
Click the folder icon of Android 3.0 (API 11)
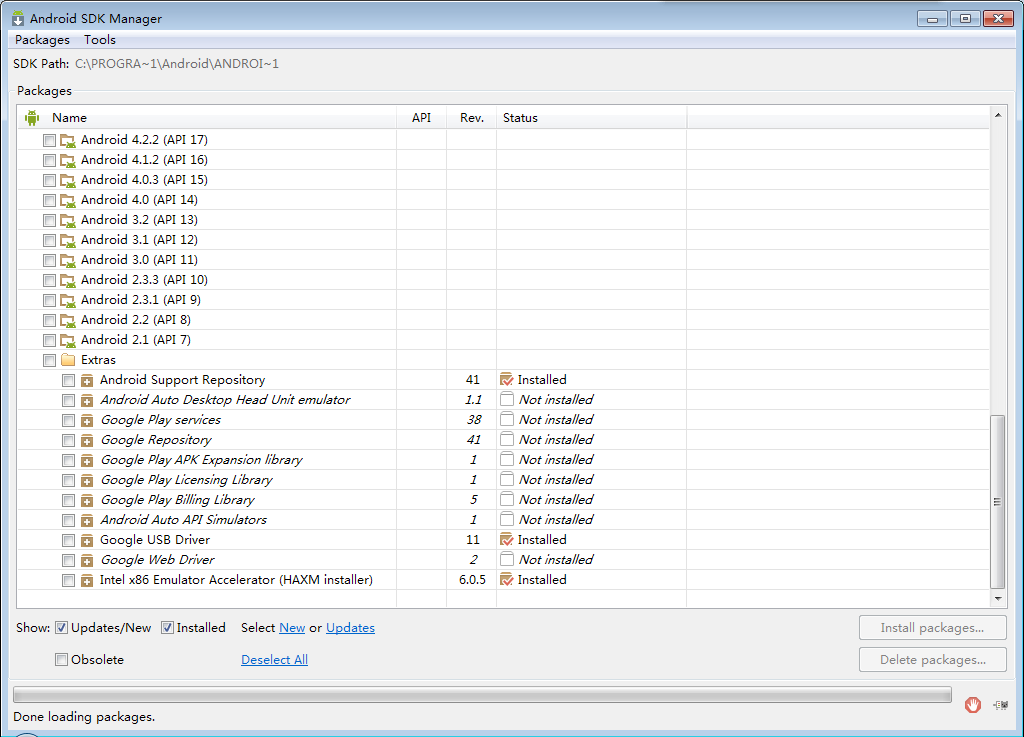click(68, 260)
